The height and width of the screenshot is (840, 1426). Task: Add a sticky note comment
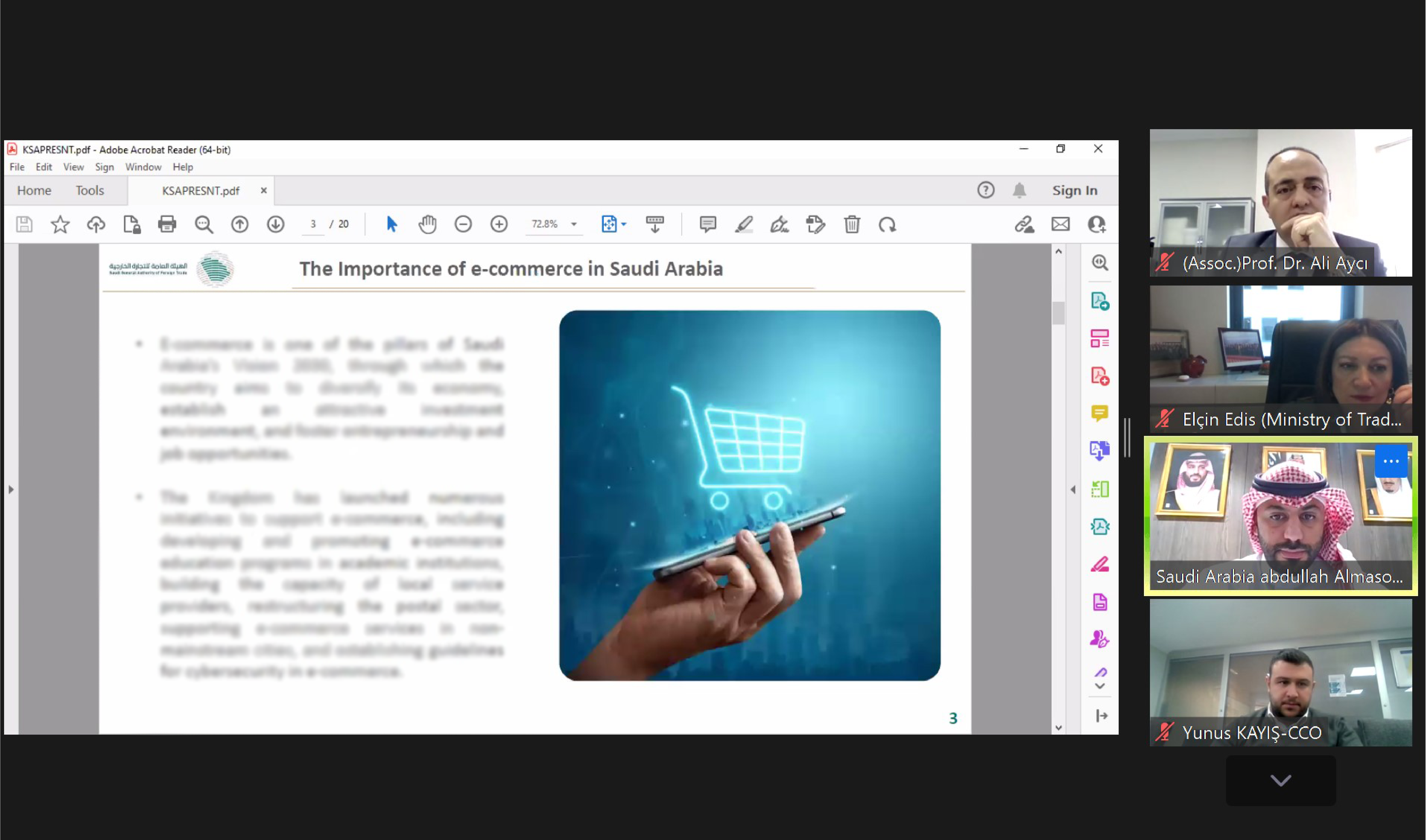(708, 224)
